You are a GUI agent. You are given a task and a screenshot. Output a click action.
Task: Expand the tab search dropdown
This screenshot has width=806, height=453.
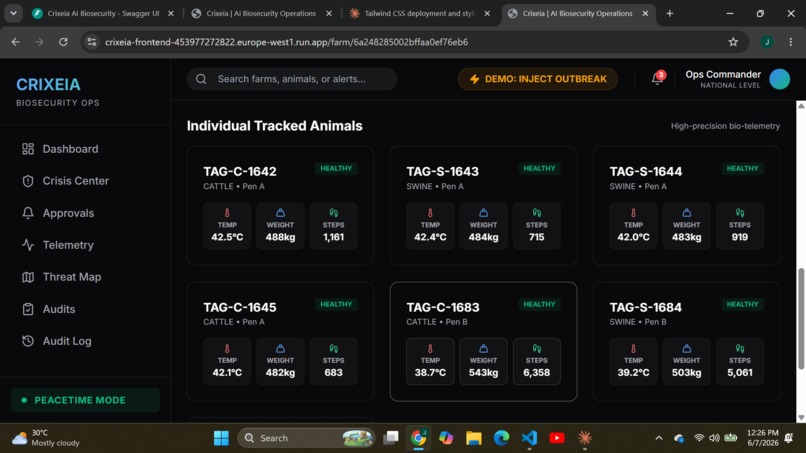pyautogui.click(x=13, y=13)
